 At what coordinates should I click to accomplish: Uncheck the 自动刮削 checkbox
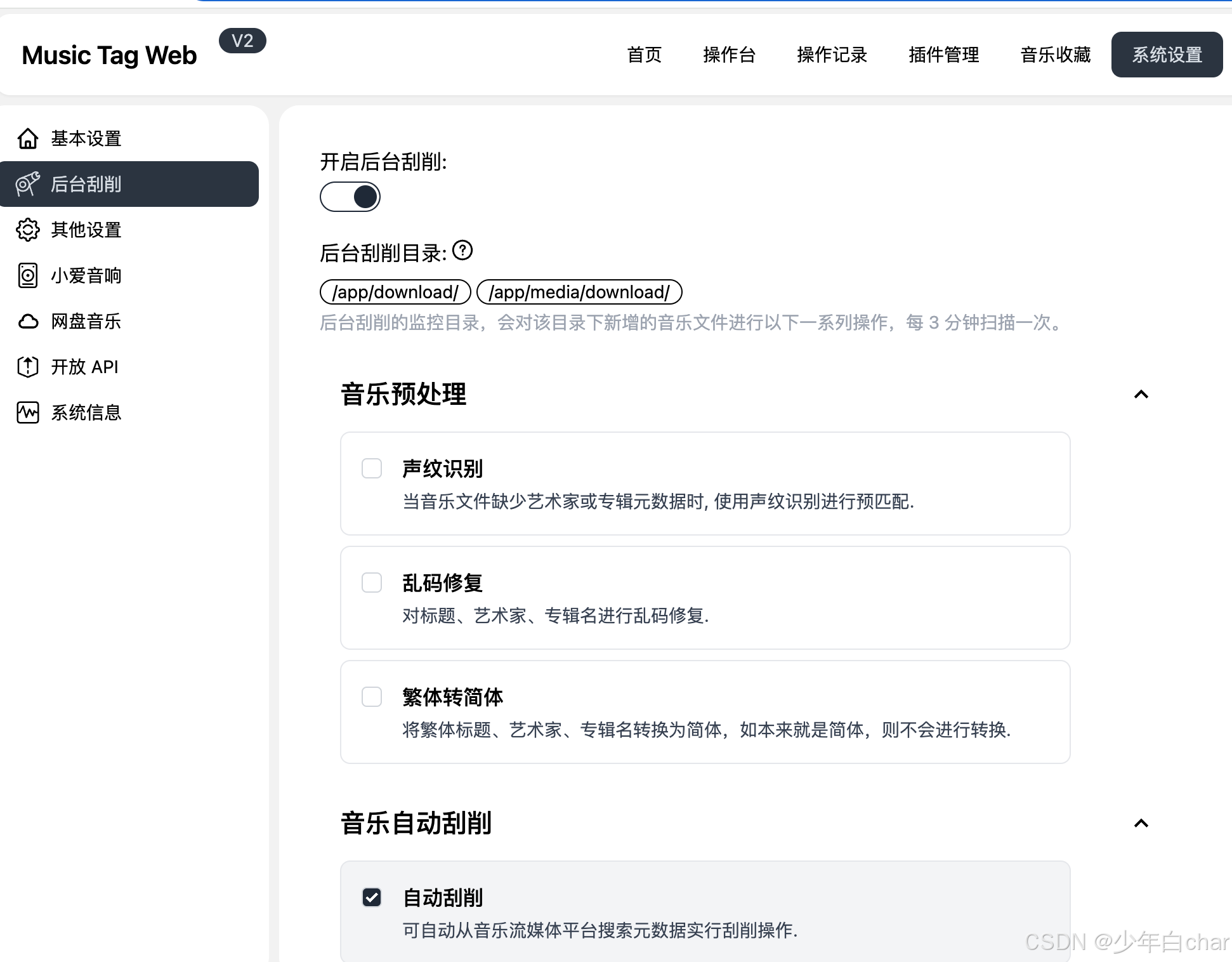click(372, 897)
